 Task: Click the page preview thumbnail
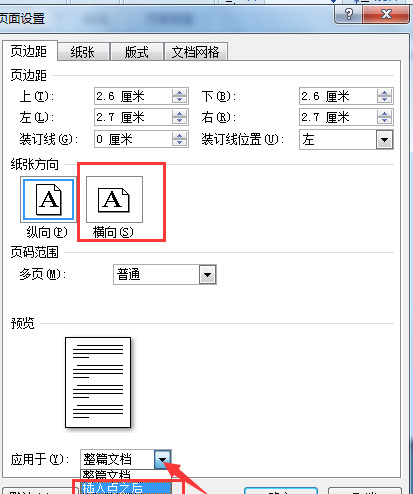(x=98, y=382)
